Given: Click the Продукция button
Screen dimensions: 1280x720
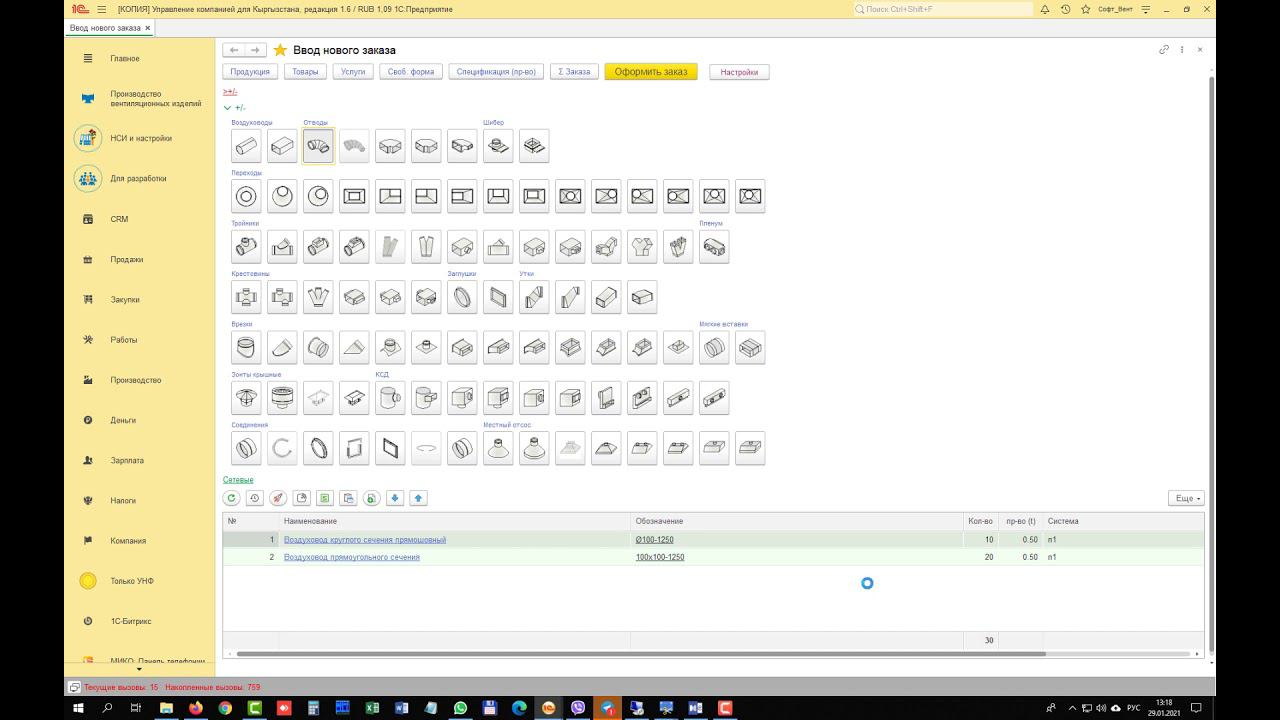Looking at the screenshot, I should click(x=250, y=72).
